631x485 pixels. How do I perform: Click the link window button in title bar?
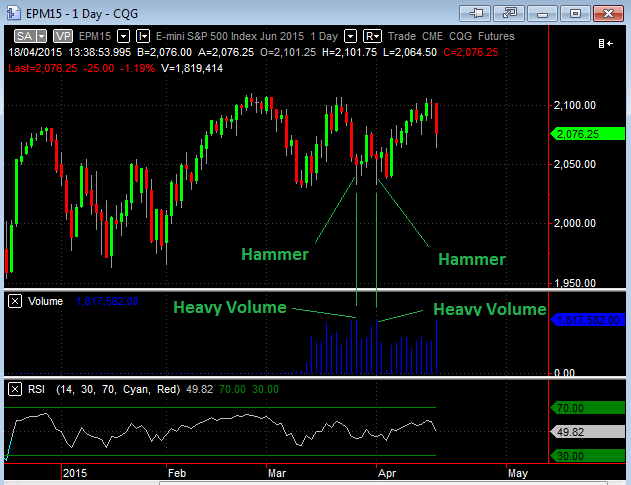tap(509, 13)
